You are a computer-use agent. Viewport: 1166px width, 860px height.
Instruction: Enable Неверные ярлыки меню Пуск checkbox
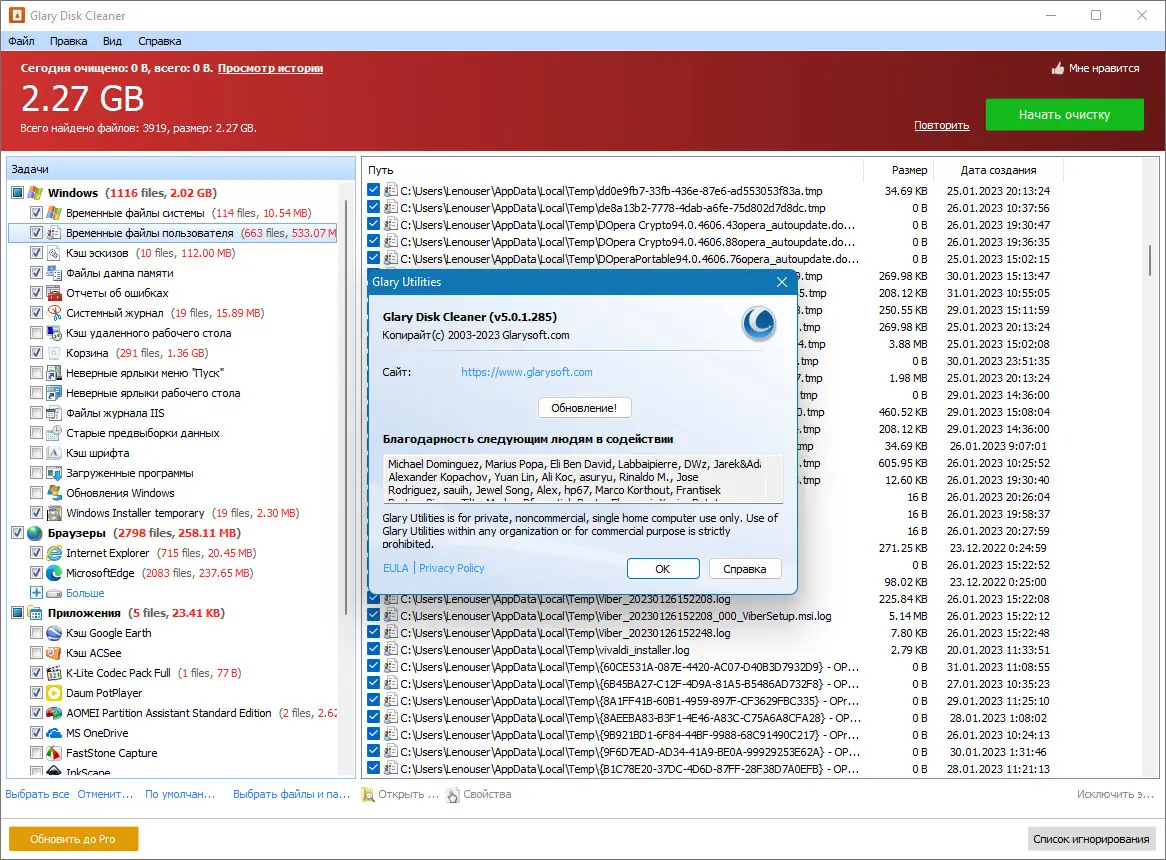click(36, 373)
